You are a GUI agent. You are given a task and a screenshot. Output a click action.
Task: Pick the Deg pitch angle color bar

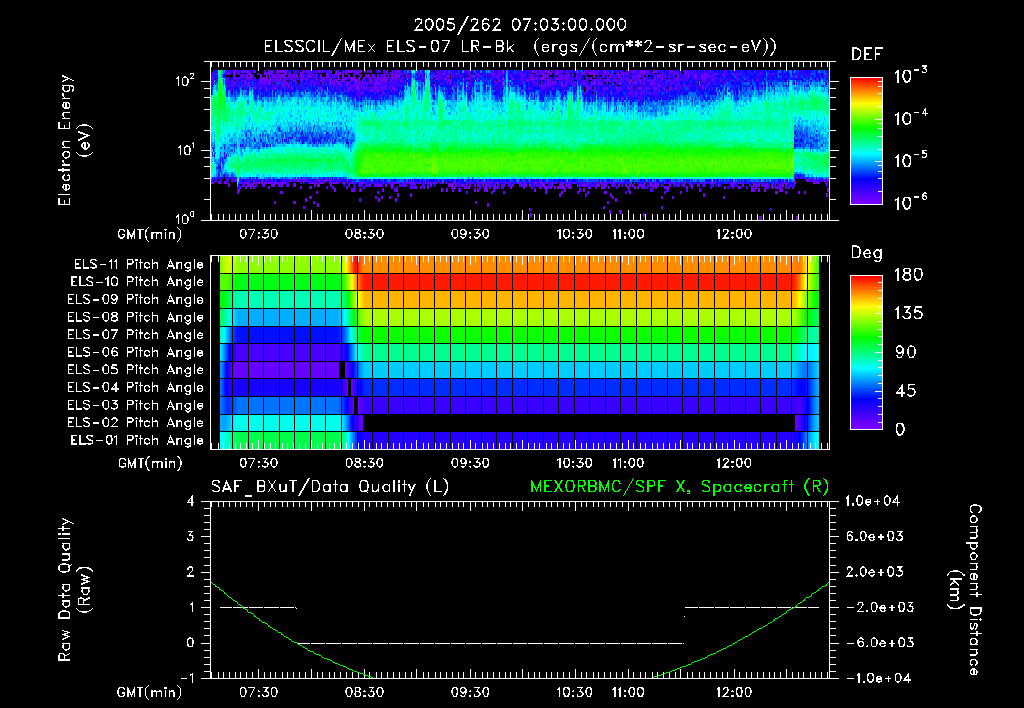point(866,353)
